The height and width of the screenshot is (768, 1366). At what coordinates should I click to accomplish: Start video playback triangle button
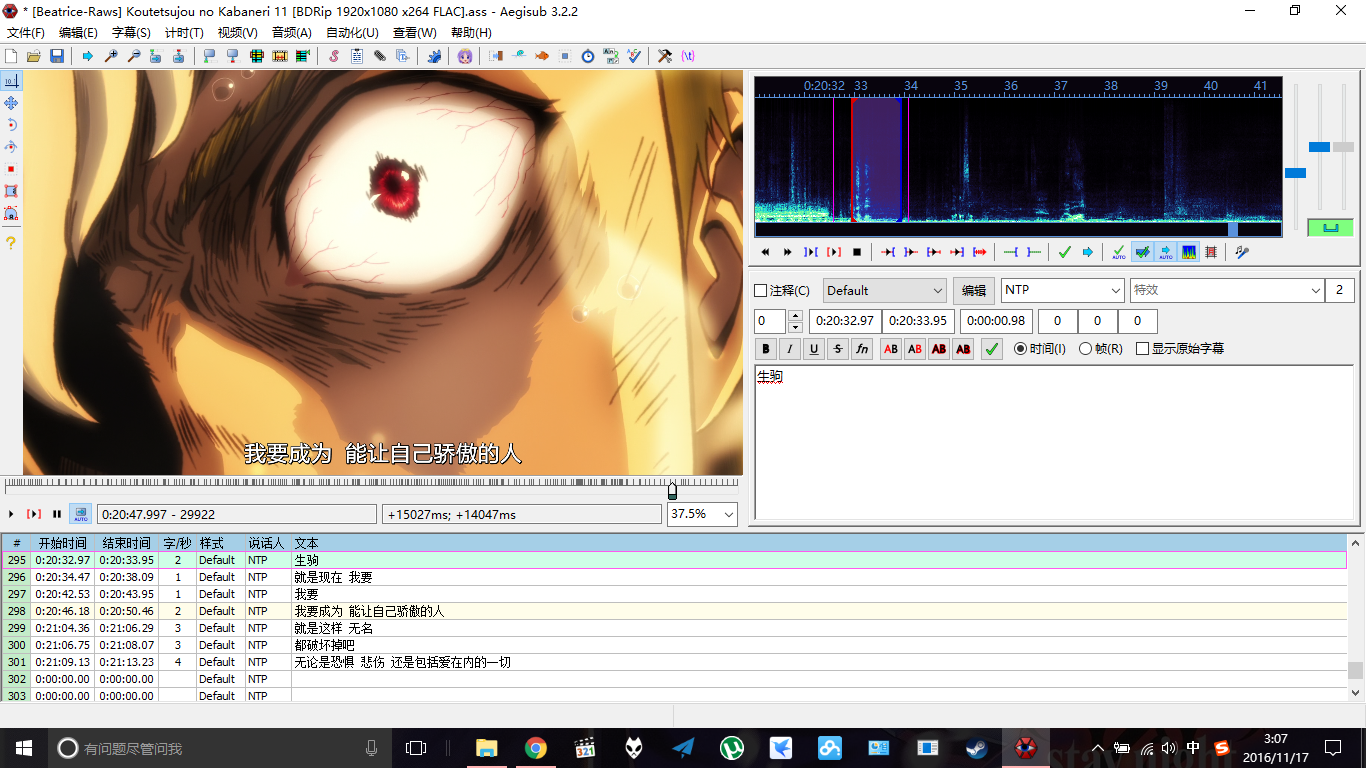coord(11,514)
